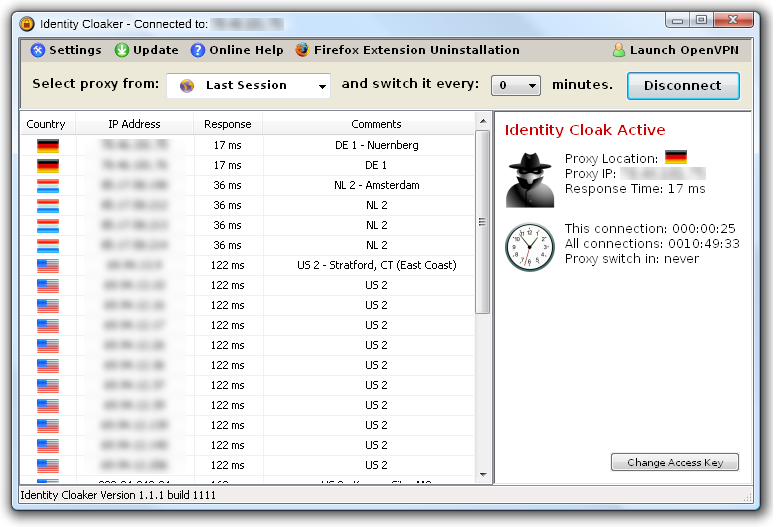Click the globe icon in proxy selector

pos(187,86)
